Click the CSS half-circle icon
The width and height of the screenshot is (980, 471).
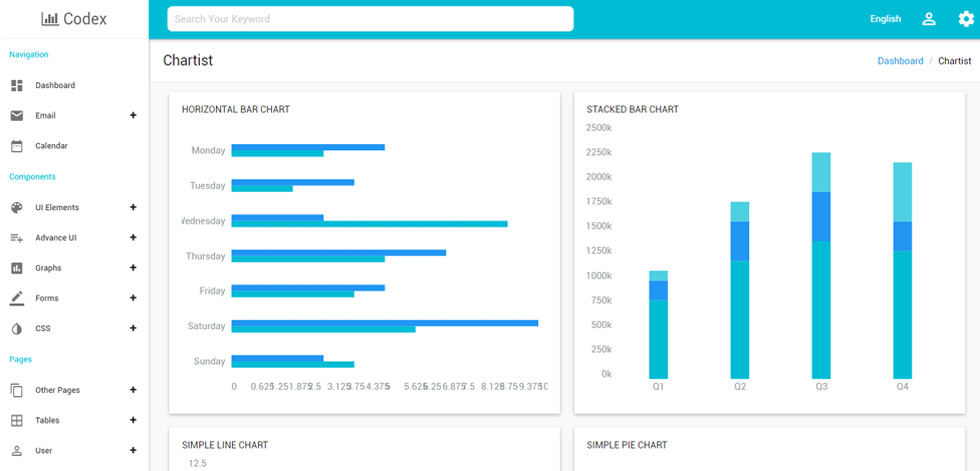(x=17, y=329)
